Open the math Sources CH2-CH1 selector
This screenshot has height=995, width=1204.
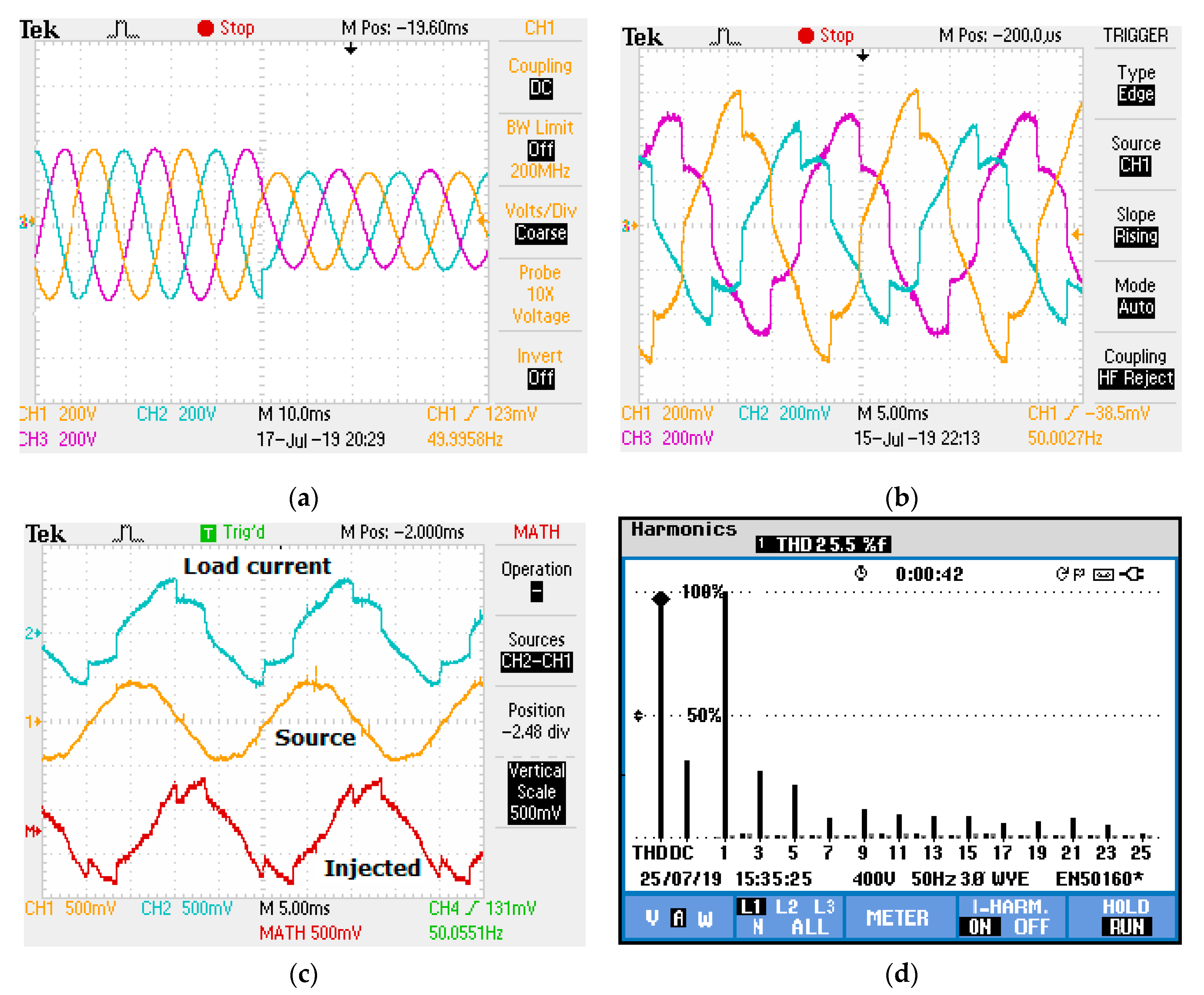(x=536, y=661)
